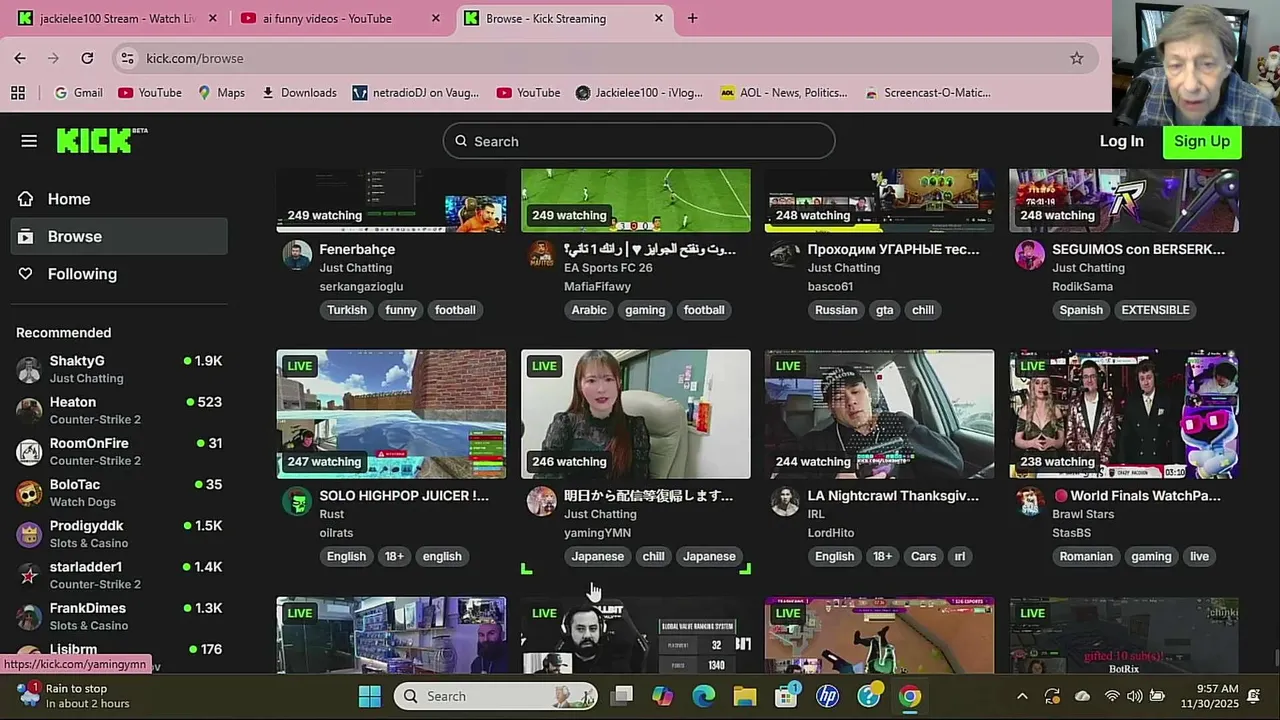This screenshot has width=1280, height=720.
Task: Open RoomOnFire channel avatar
Action: (29, 451)
